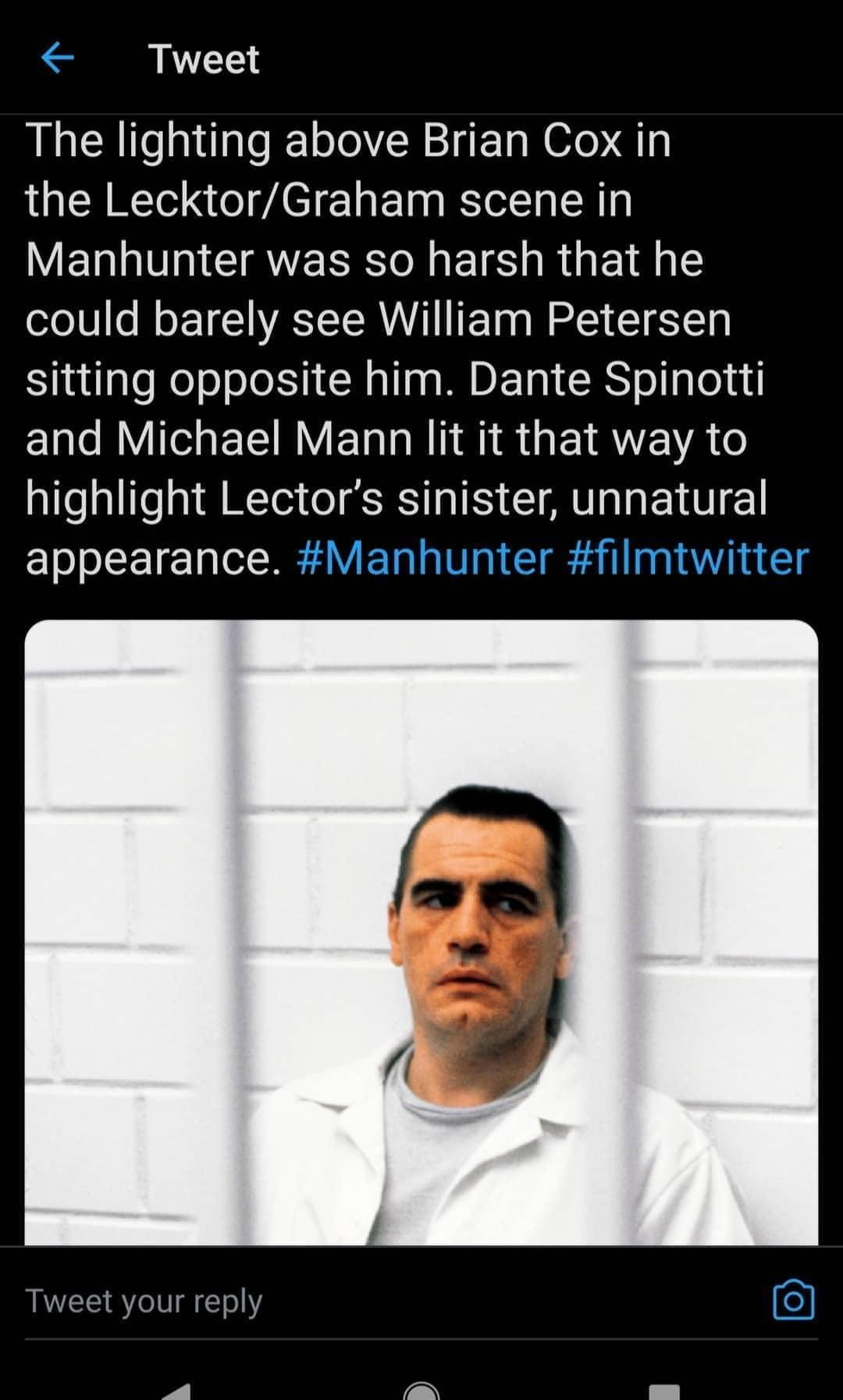Tap Android recent apps square

(x=664, y=1391)
